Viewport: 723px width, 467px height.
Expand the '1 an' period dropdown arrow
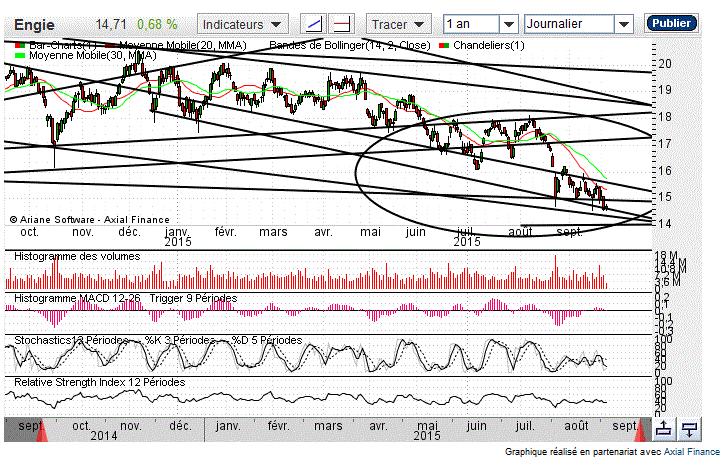(509, 24)
